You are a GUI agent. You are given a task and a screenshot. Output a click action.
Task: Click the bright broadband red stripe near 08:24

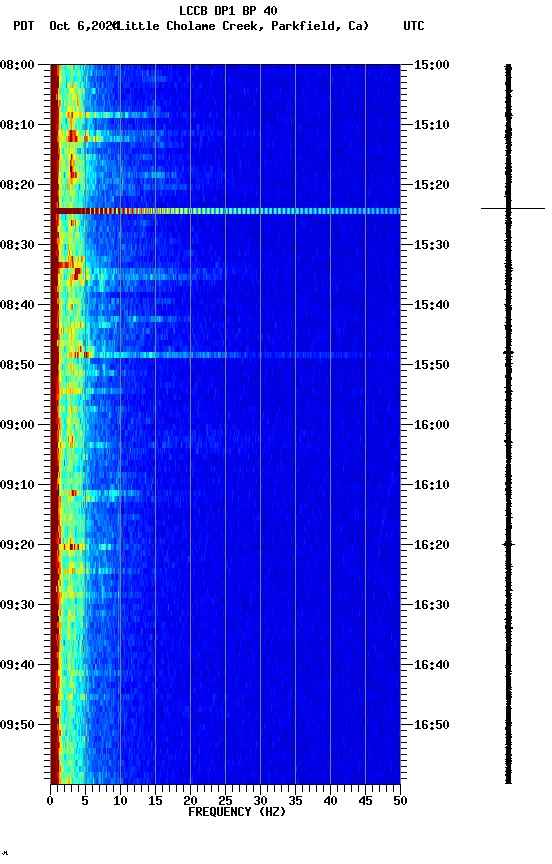point(225,211)
